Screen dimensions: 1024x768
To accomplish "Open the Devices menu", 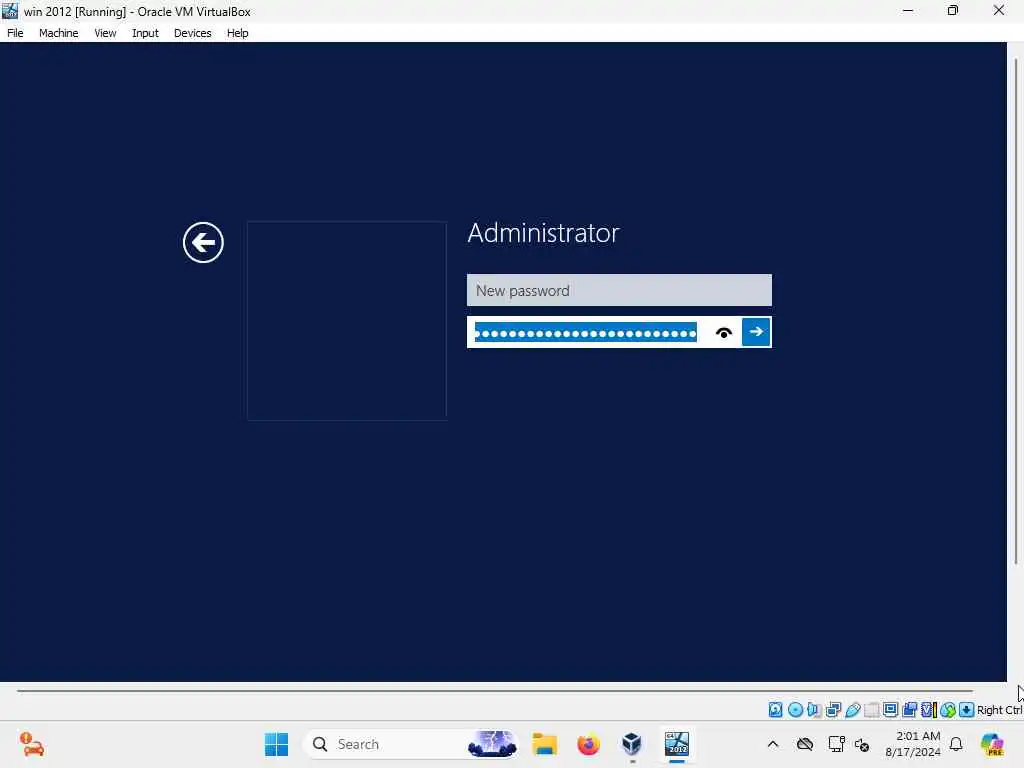I will [193, 33].
